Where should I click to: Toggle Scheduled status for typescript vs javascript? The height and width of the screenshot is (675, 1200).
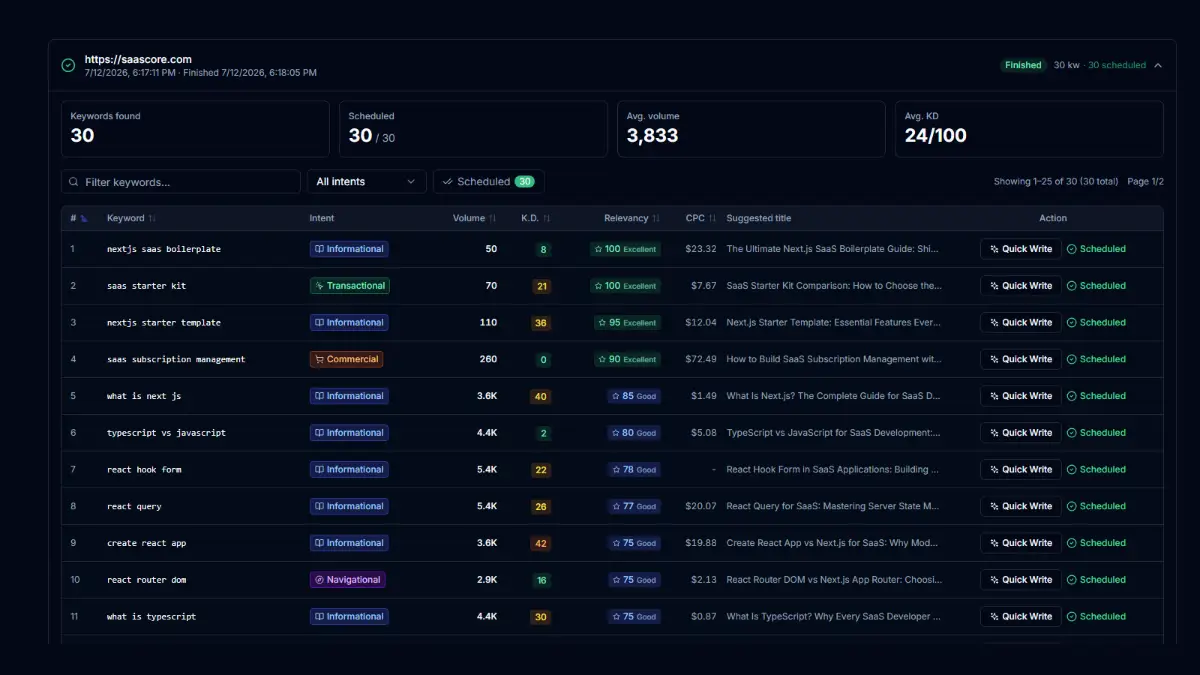[1096, 433]
